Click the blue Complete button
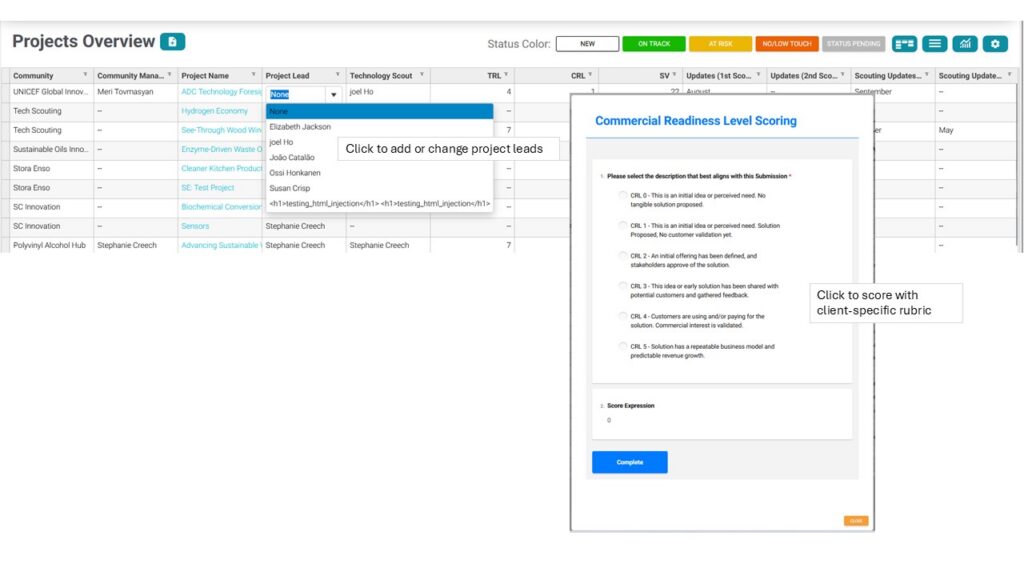1024x576 pixels. point(630,462)
